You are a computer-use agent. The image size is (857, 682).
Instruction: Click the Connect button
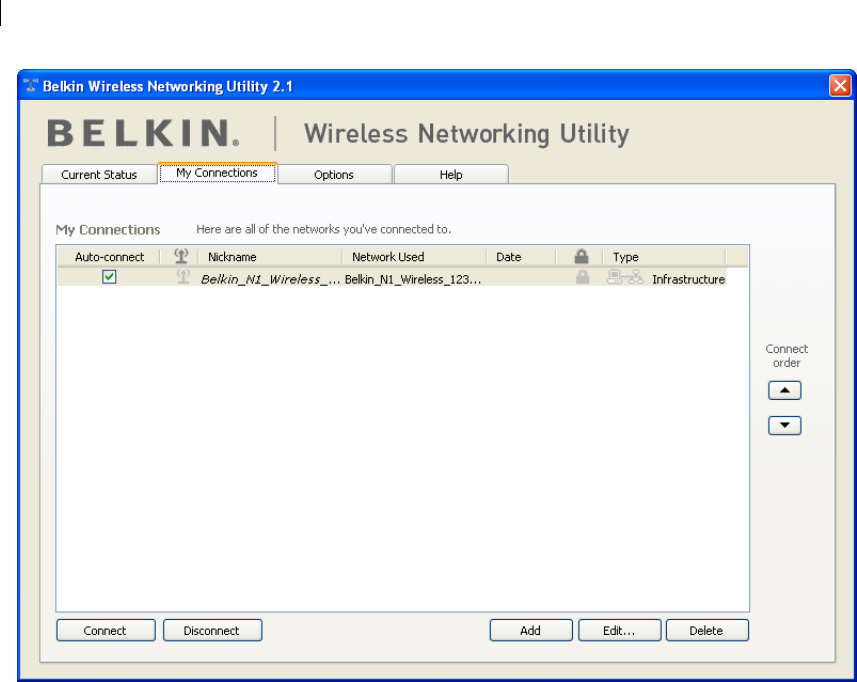pyautogui.click(x=105, y=630)
